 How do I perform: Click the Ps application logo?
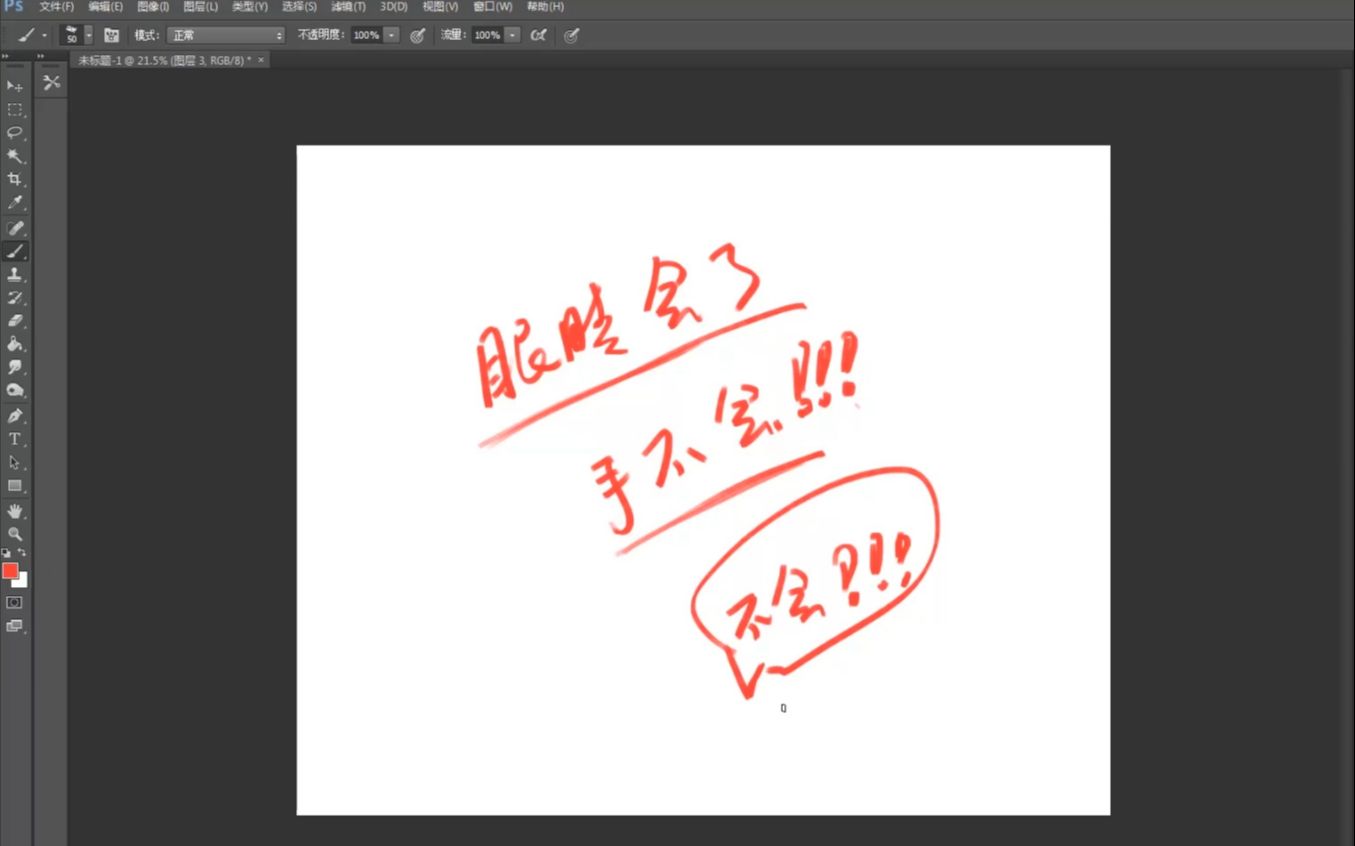pos(14,7)
